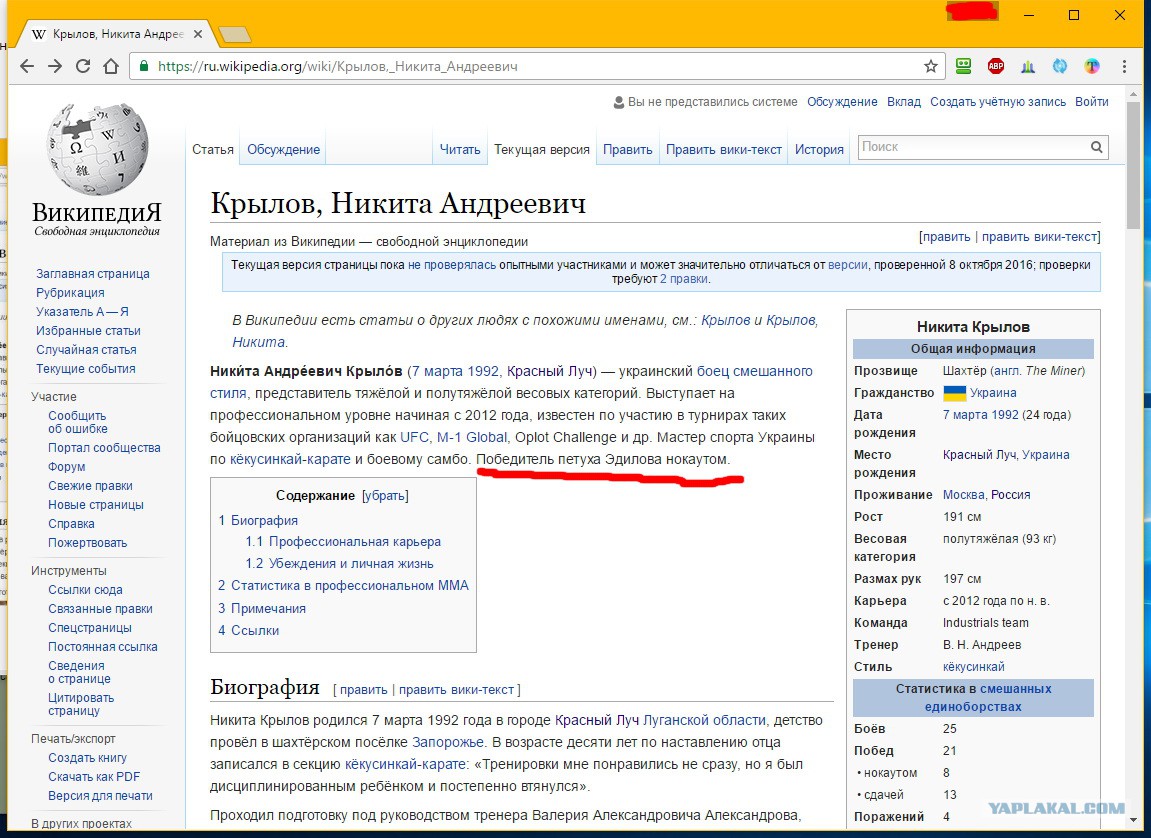The height and width of the screenshot is (838, 1151).
Task: Click the не проверялась link in the notice
Action: 451,265
